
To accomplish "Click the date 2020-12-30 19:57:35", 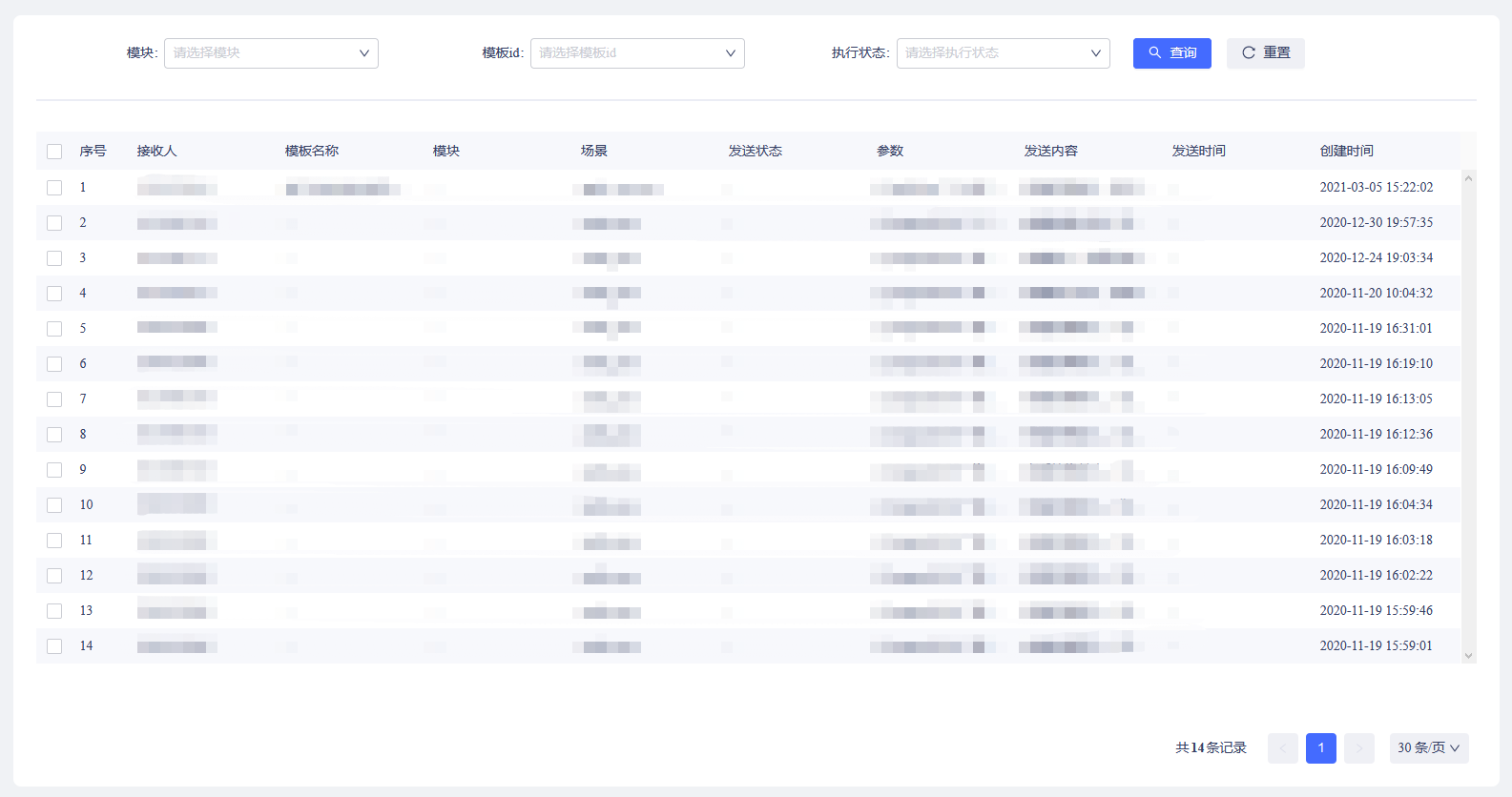I will [x=1377, y=223].
